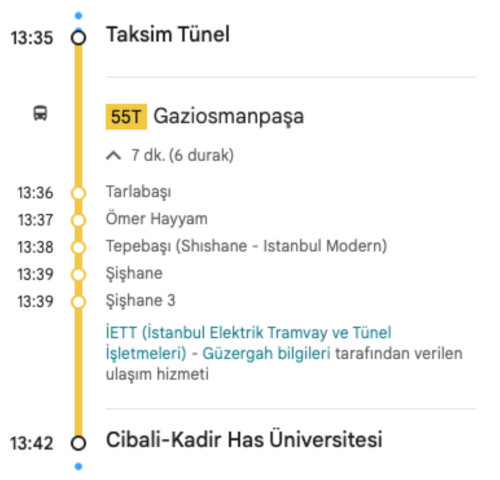Click the Gaziosmanpaşa route direction label
Viewport: 500px width, 480px height.
point(229,117)
